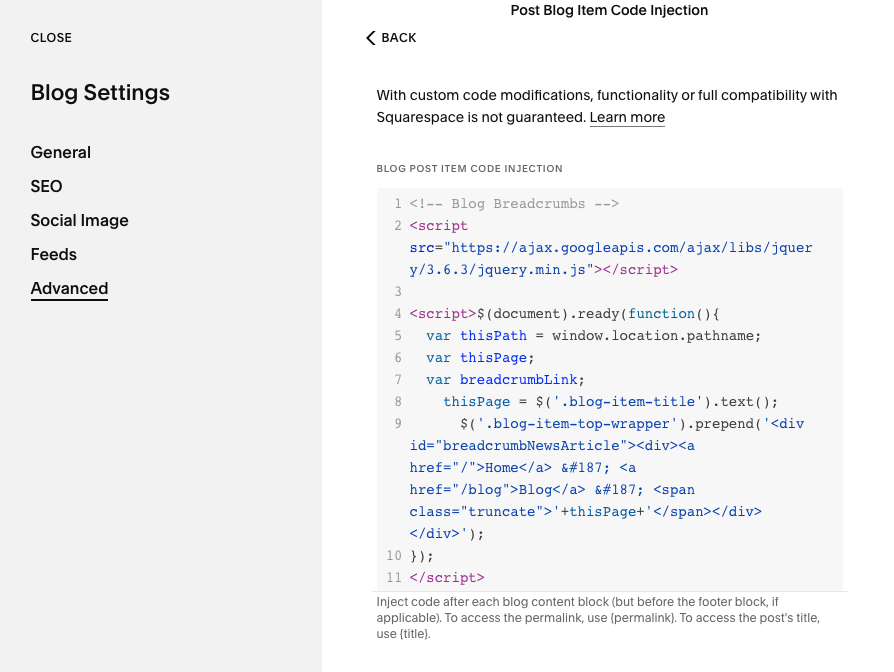Click the jQuery script src URL
894x672 pixels.
pyautogui.click(x=611, y=258)
